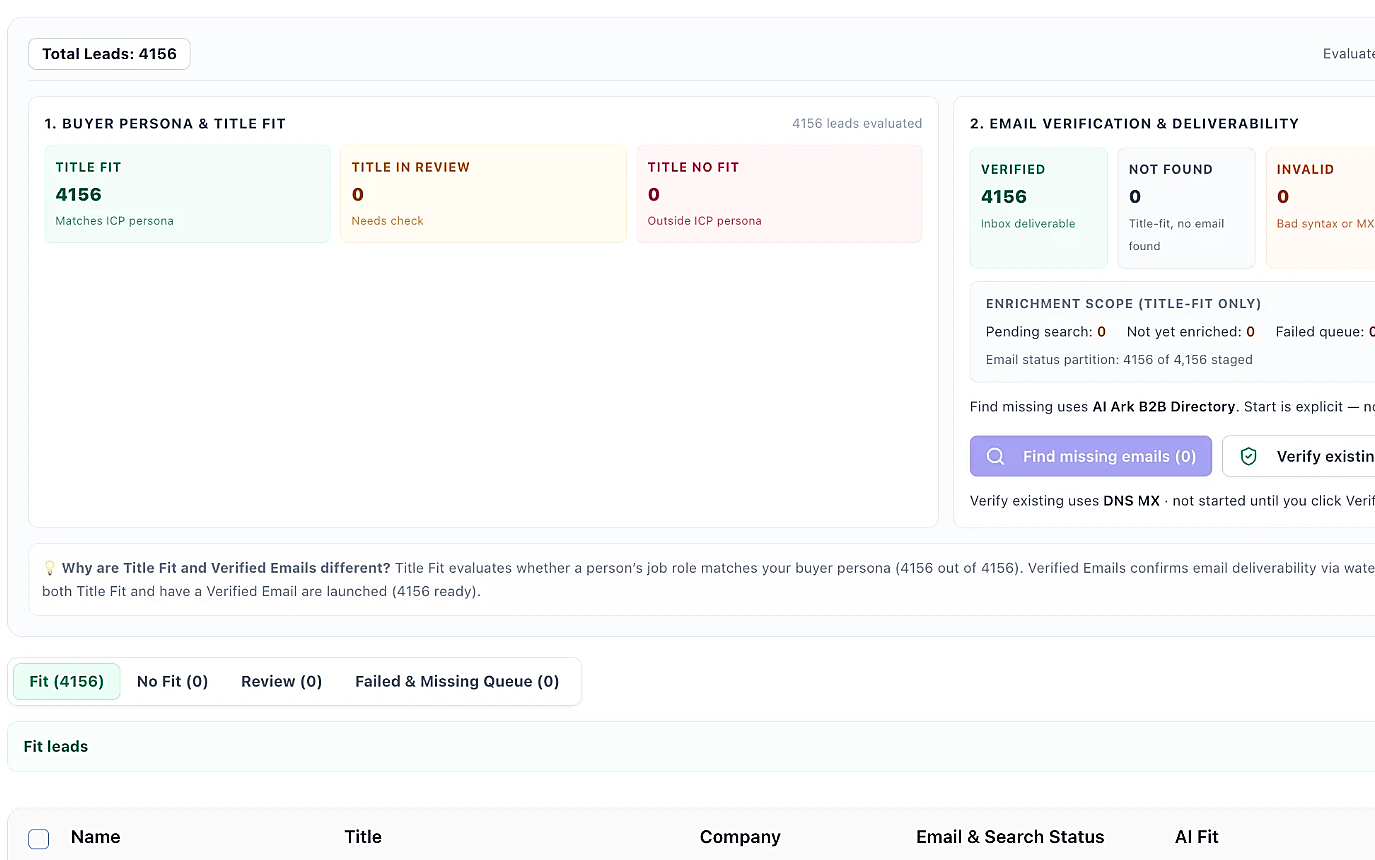Click the 'Not yet enriched: 0' value

tap(1191, 331)
